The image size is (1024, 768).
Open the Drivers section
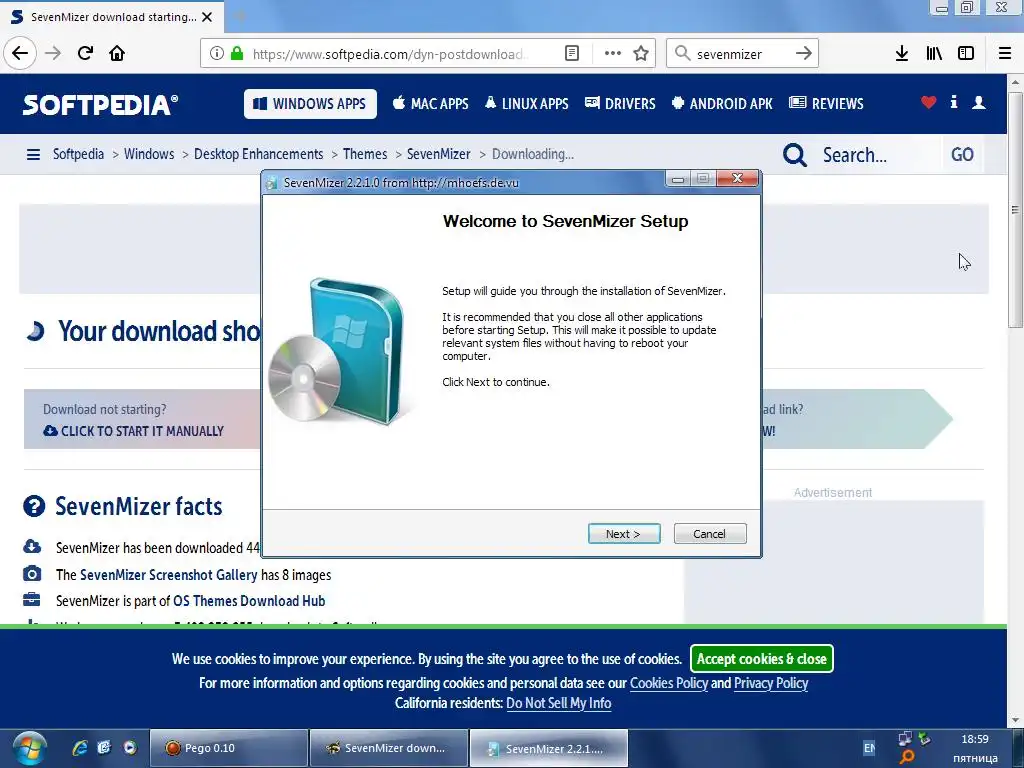click(620, 104)
